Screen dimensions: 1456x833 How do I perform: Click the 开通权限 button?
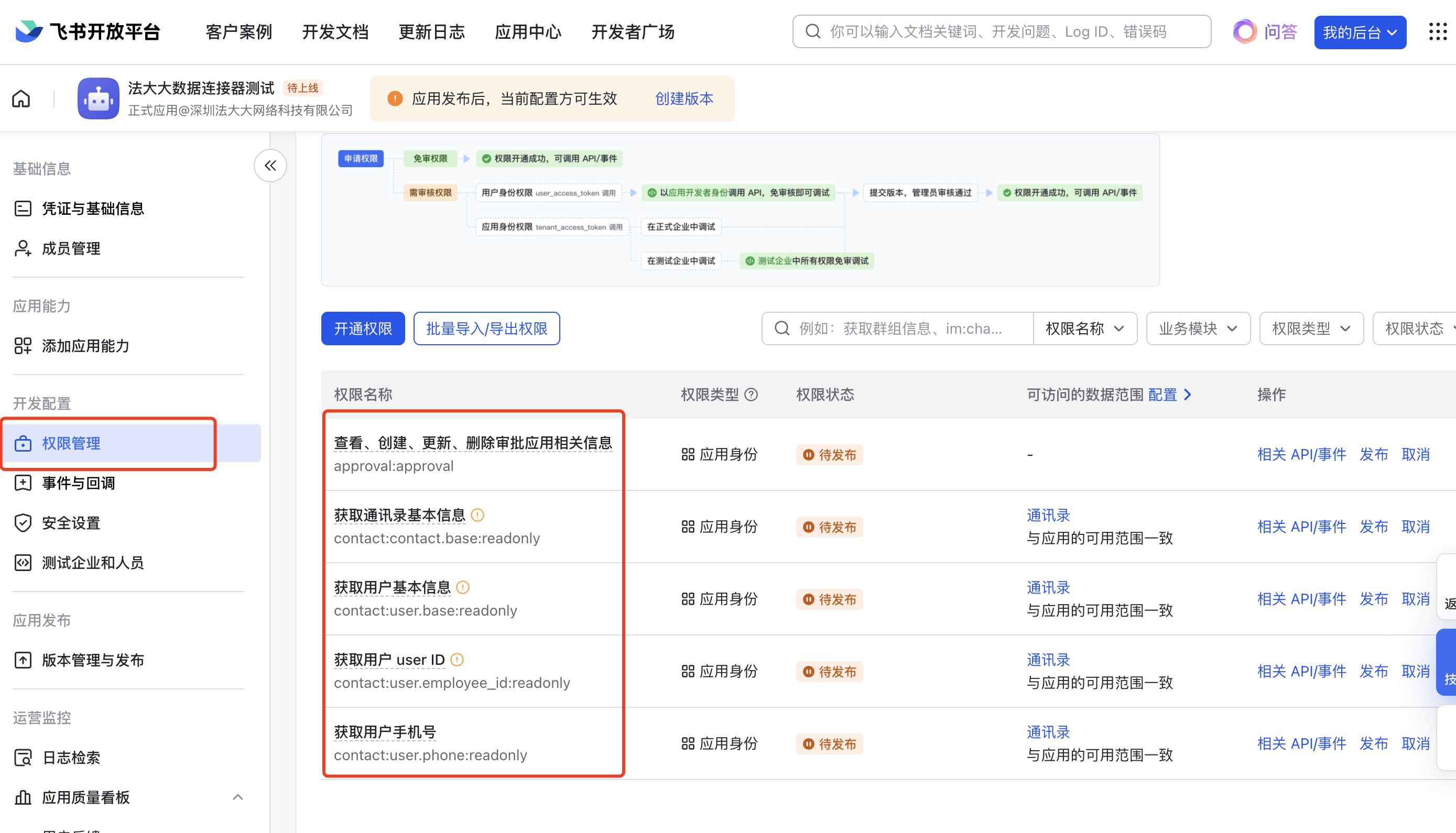[363, 328]
